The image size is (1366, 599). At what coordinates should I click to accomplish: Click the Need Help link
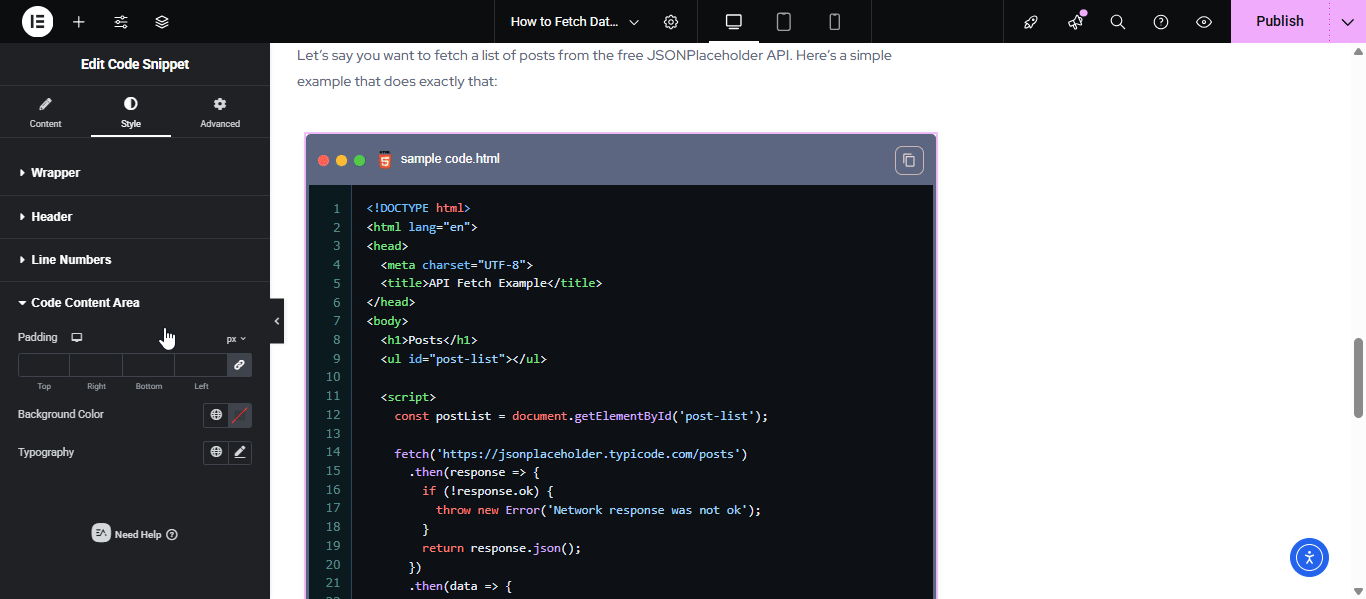click(138, 535)
